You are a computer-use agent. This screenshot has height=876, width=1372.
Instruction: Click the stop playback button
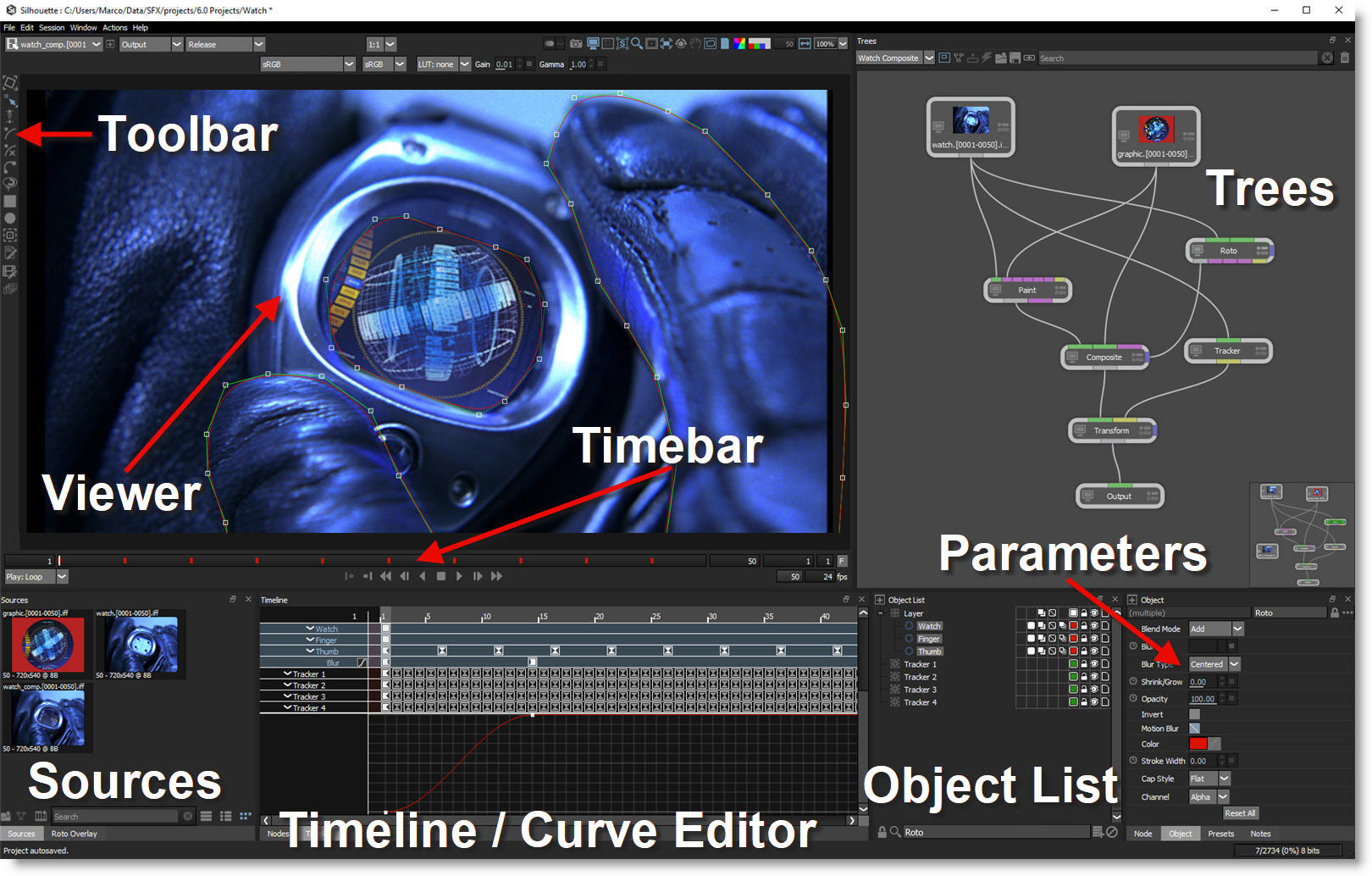click(x=440, y=576)
